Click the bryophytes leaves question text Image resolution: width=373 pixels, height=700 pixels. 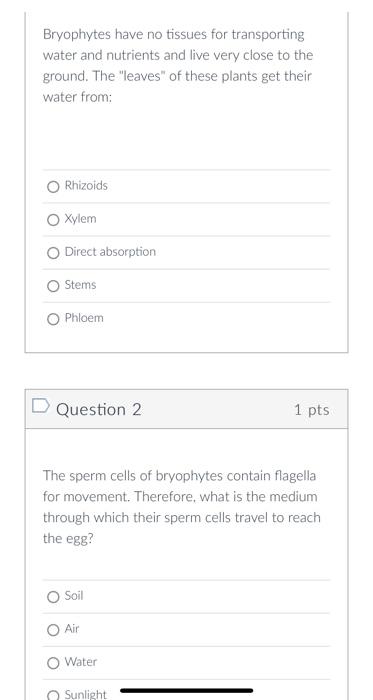click(x=178, y=66)
